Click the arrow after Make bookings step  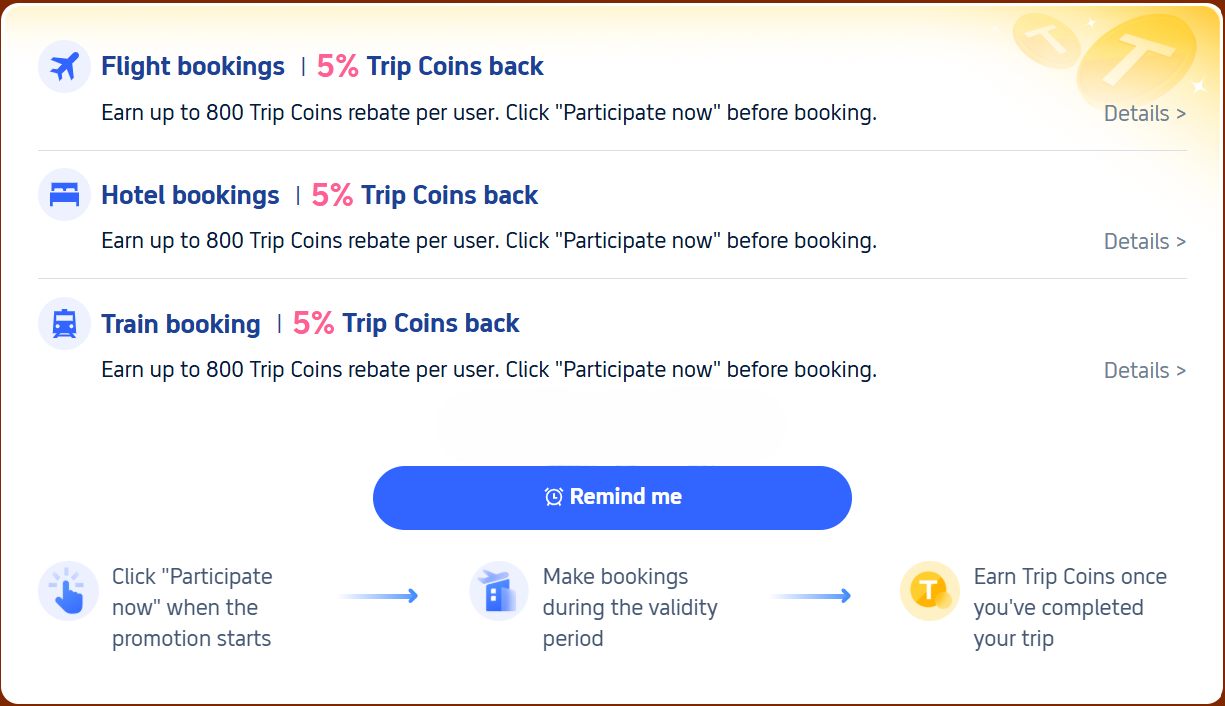point(810,596)
